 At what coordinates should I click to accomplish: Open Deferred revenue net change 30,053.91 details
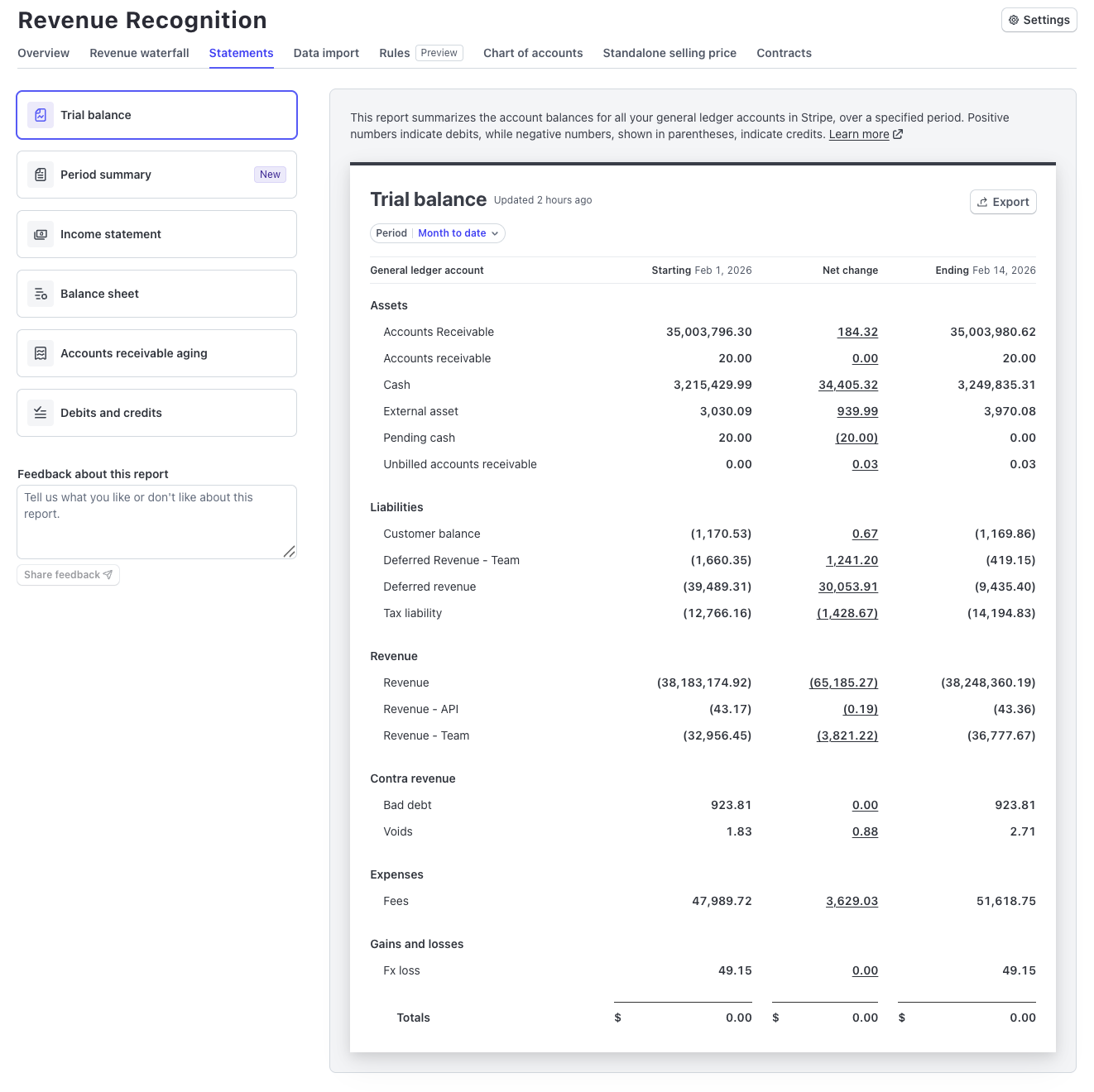(x=847, y=587)
